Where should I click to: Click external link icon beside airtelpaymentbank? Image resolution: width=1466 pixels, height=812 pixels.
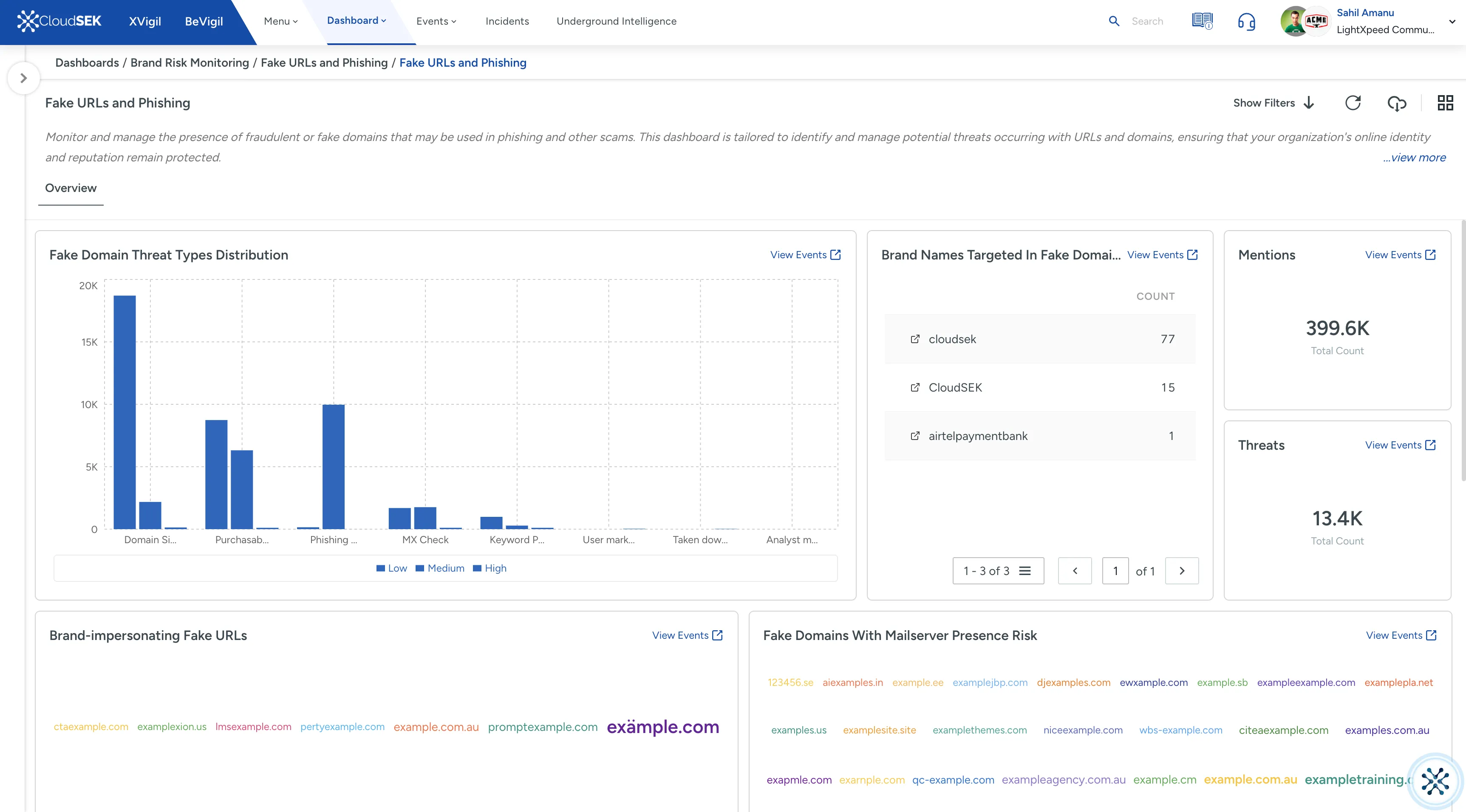915,436
